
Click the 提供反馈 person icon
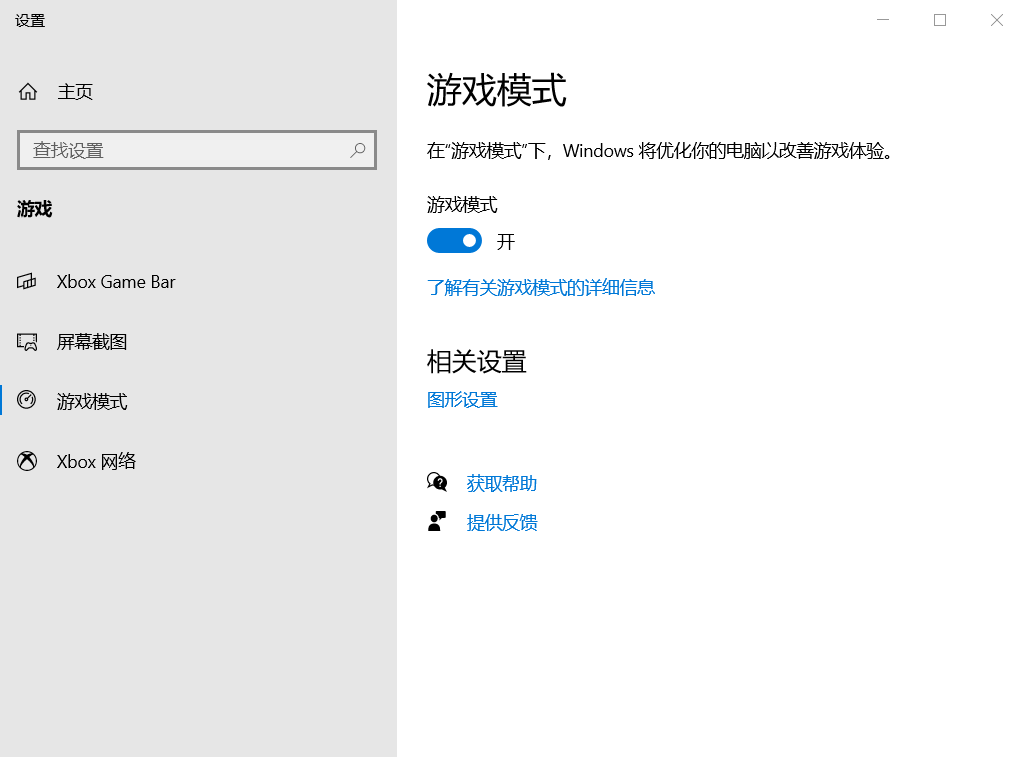[x=437, y=521]
